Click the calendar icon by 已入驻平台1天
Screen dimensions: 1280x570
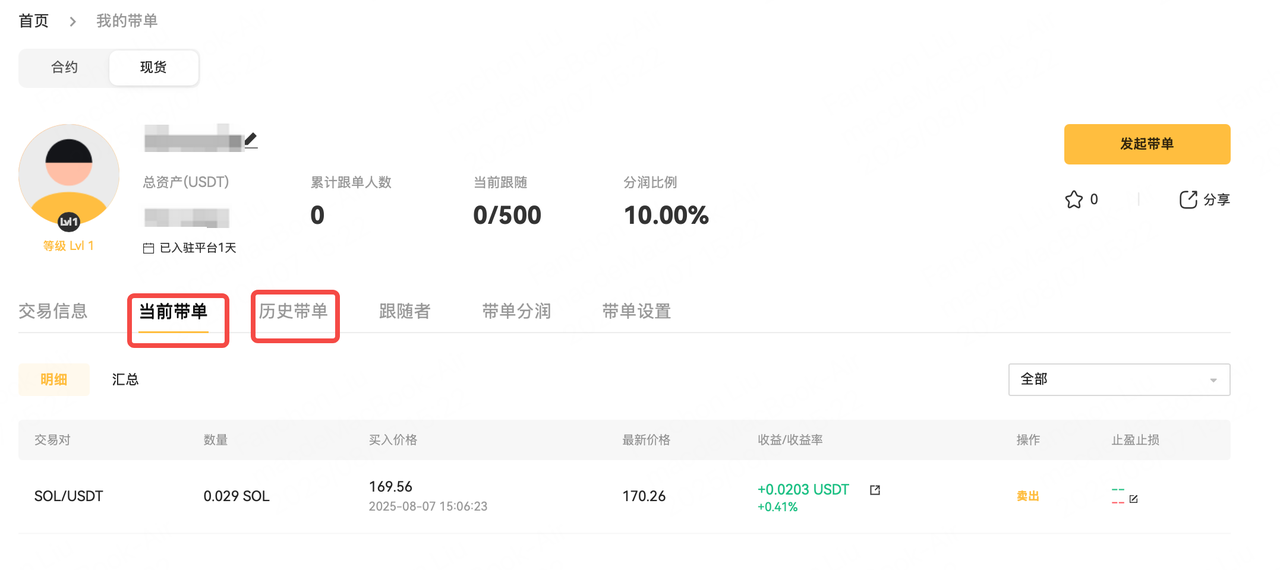pos(149,248)
